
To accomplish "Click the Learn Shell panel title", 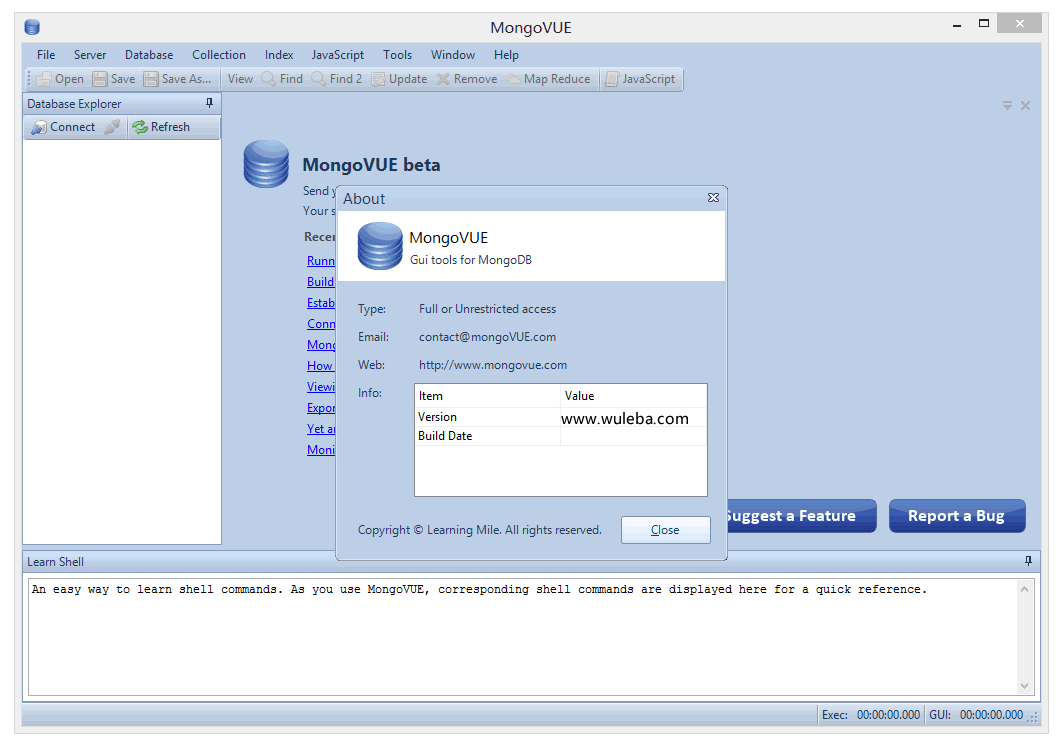I will [56, 562].
